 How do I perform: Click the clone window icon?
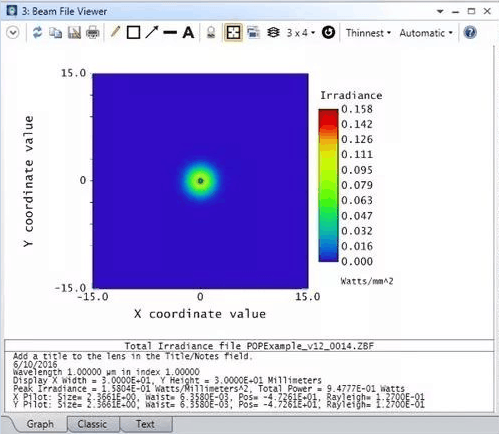253,33
